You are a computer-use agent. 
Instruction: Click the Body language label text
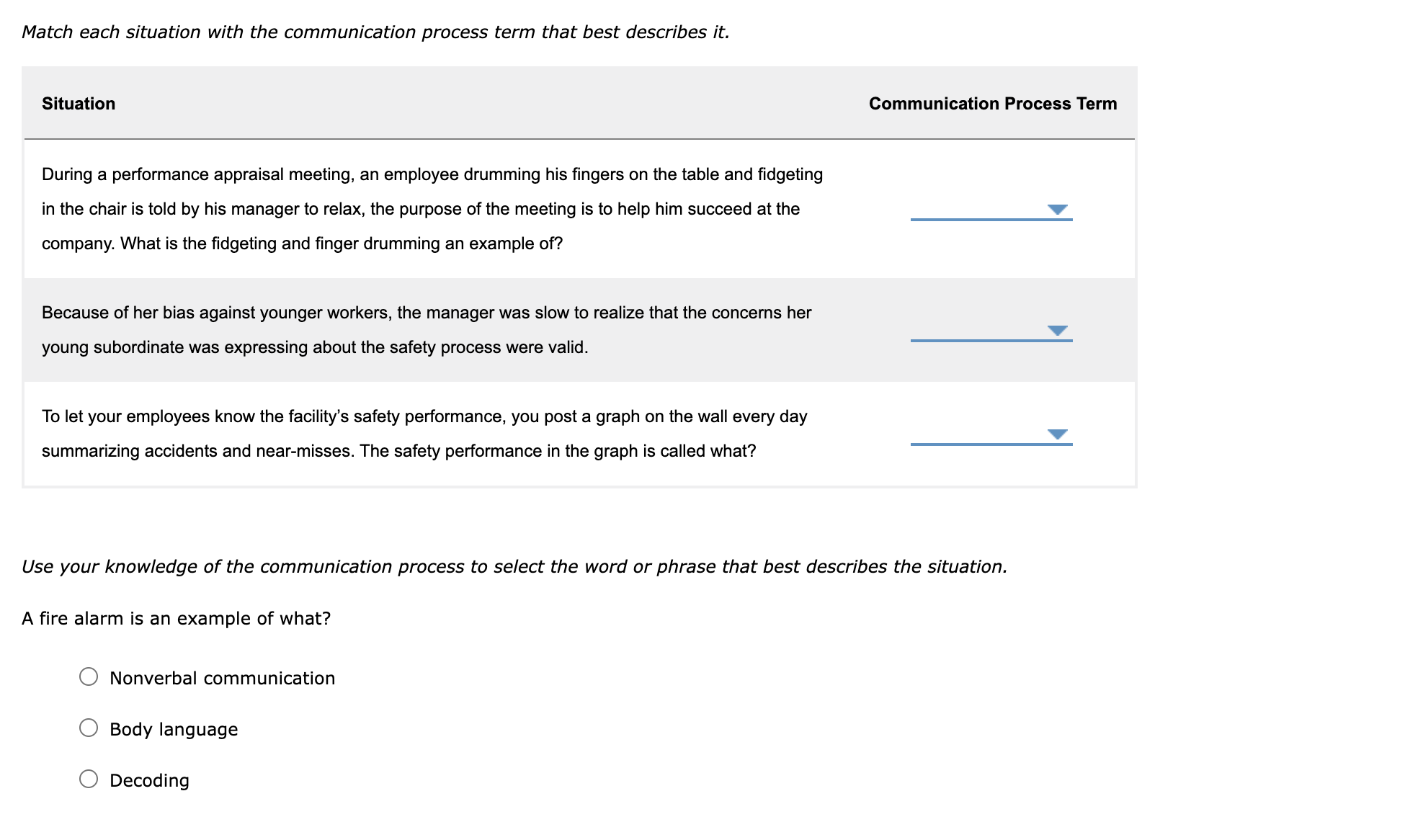coord(173,728)
